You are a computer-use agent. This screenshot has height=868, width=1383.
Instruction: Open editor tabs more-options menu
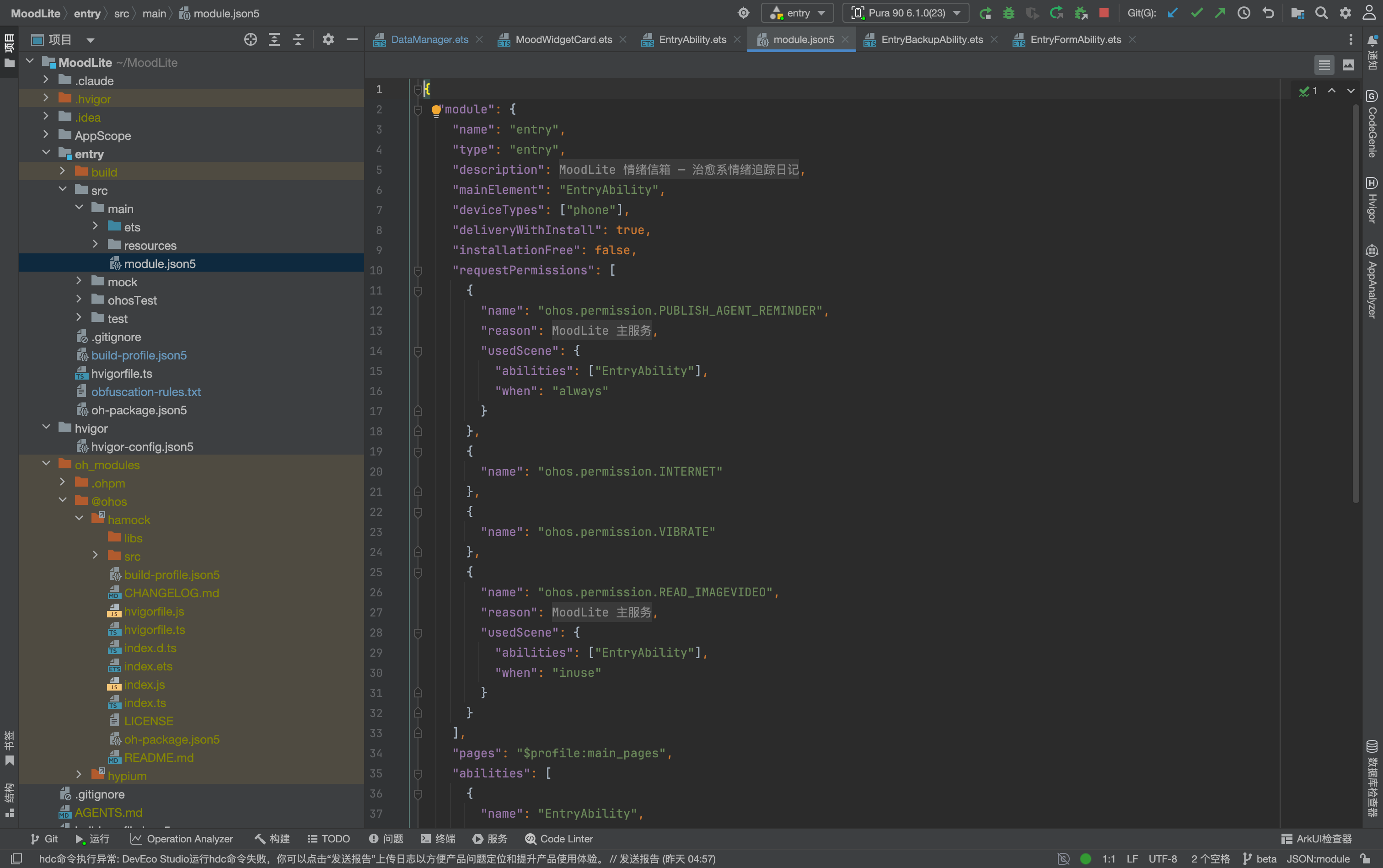(x=1351, y=40)
